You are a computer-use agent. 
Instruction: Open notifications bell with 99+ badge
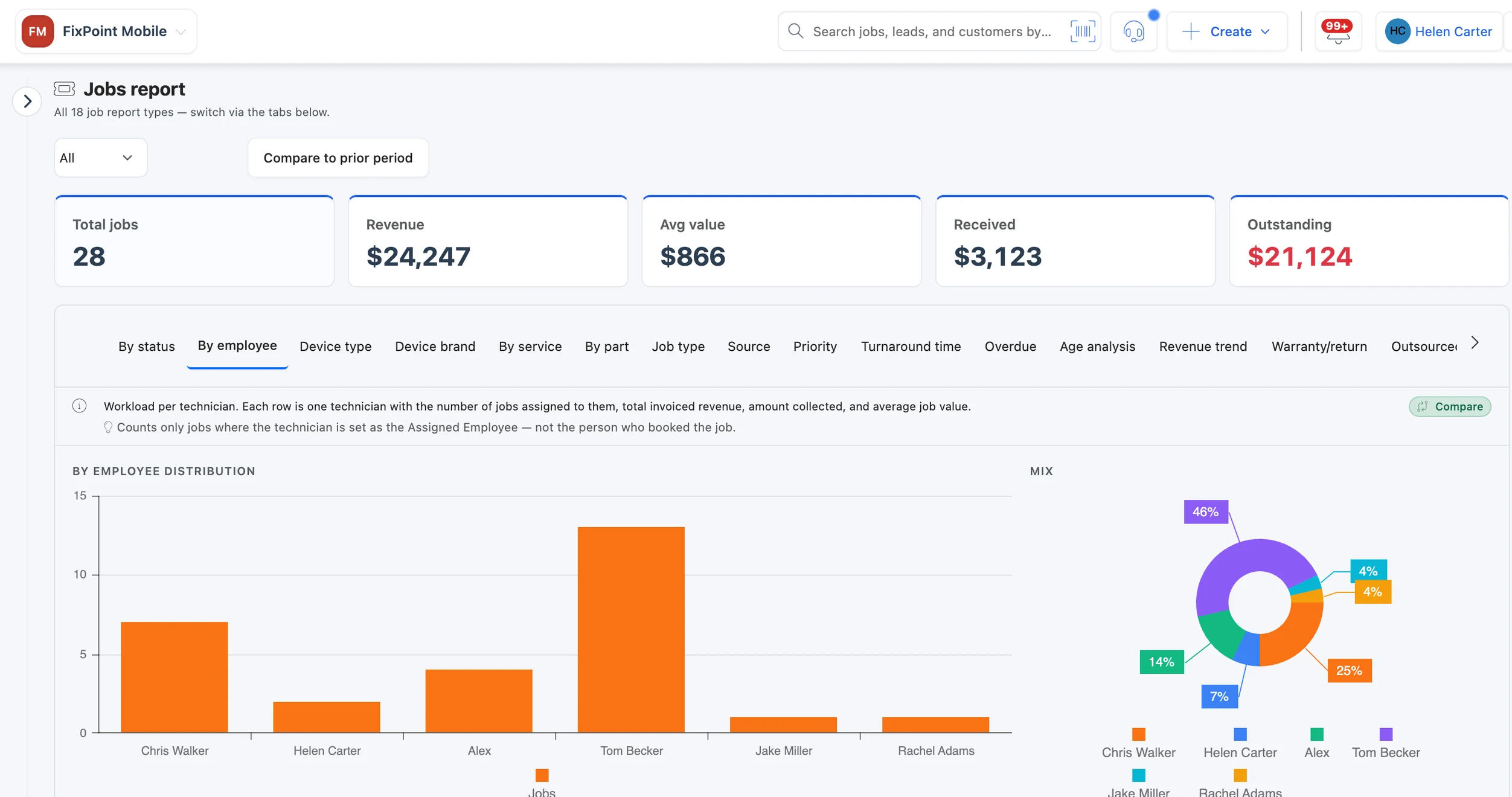1338,31
